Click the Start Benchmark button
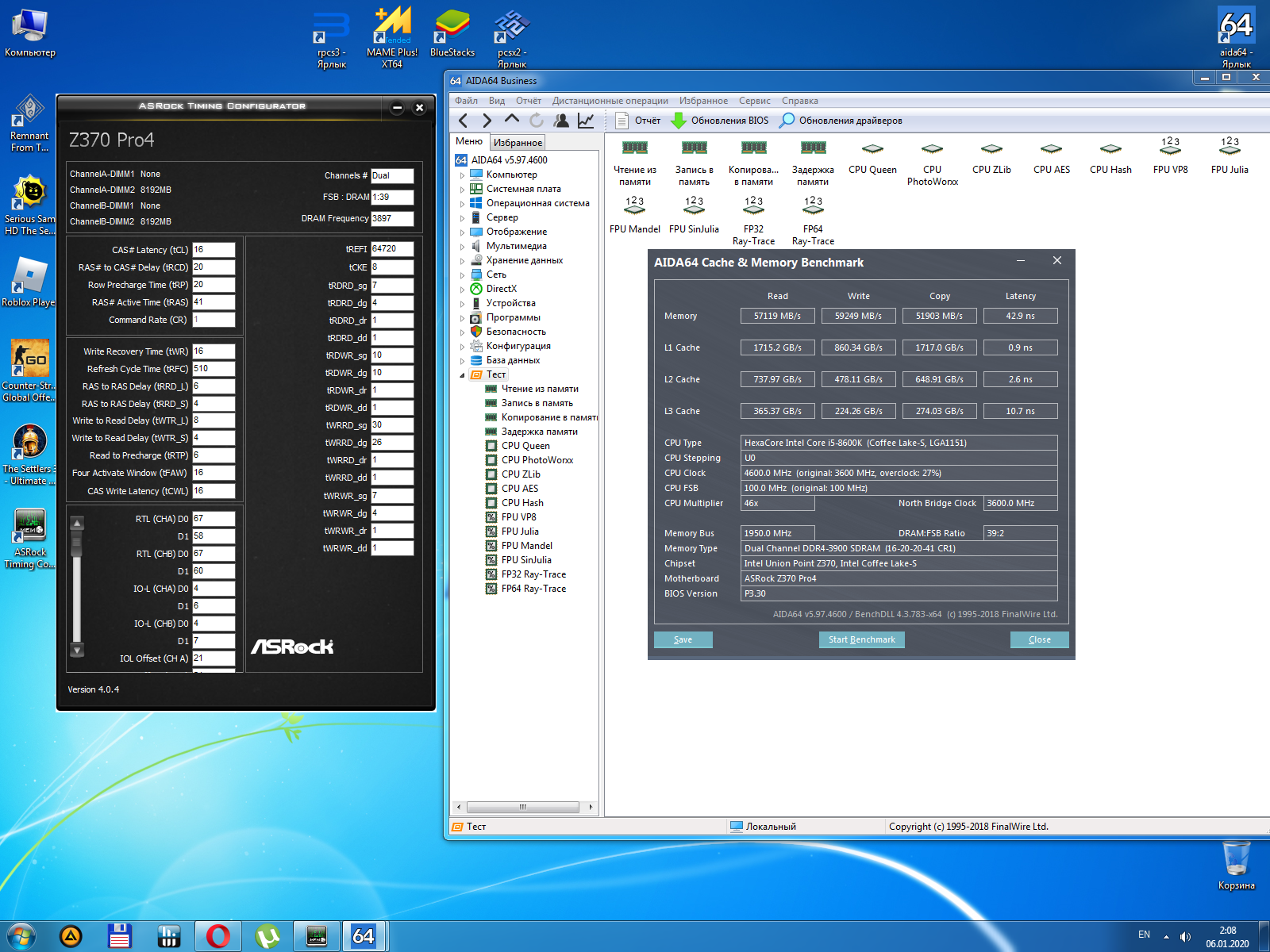The height and width of the screenshot is (952, 1270). [861, 640]
